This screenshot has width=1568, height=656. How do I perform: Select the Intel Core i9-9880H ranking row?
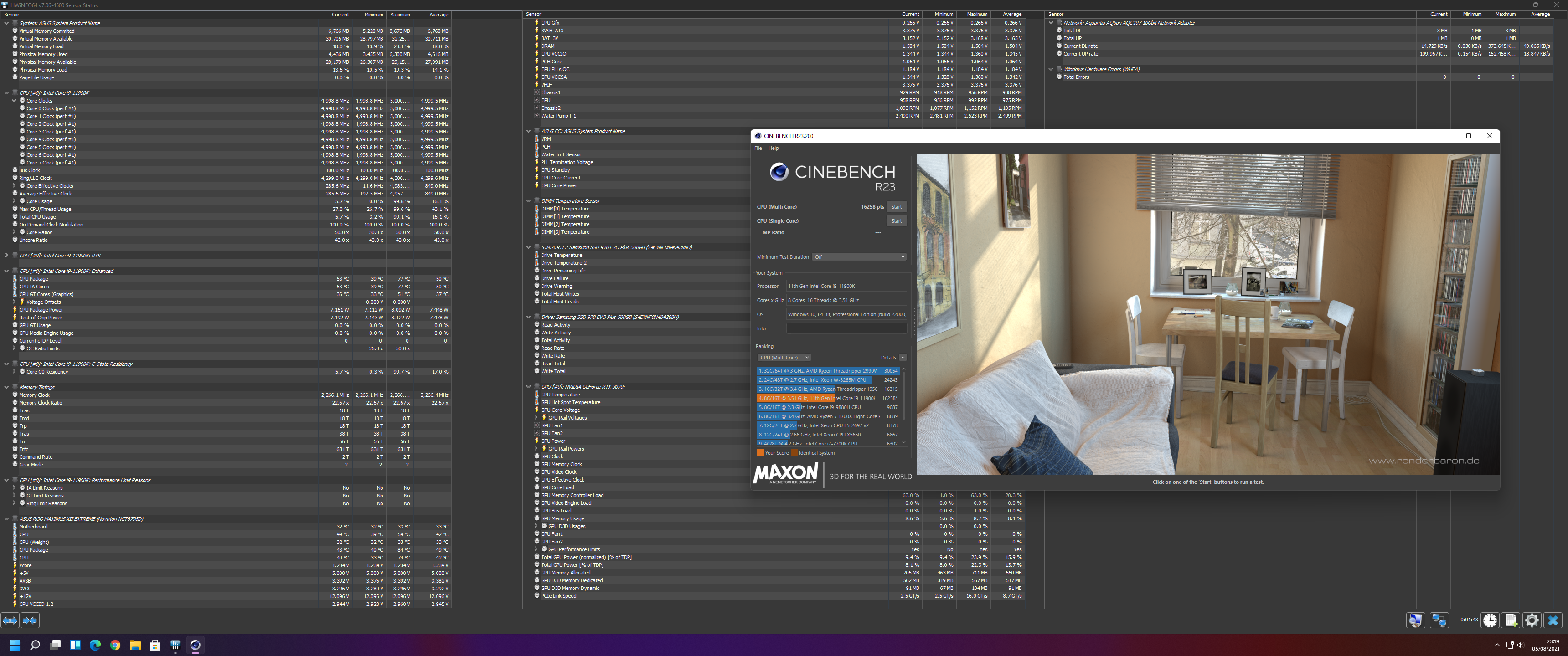pyautogui.click(x=828, y=407)
